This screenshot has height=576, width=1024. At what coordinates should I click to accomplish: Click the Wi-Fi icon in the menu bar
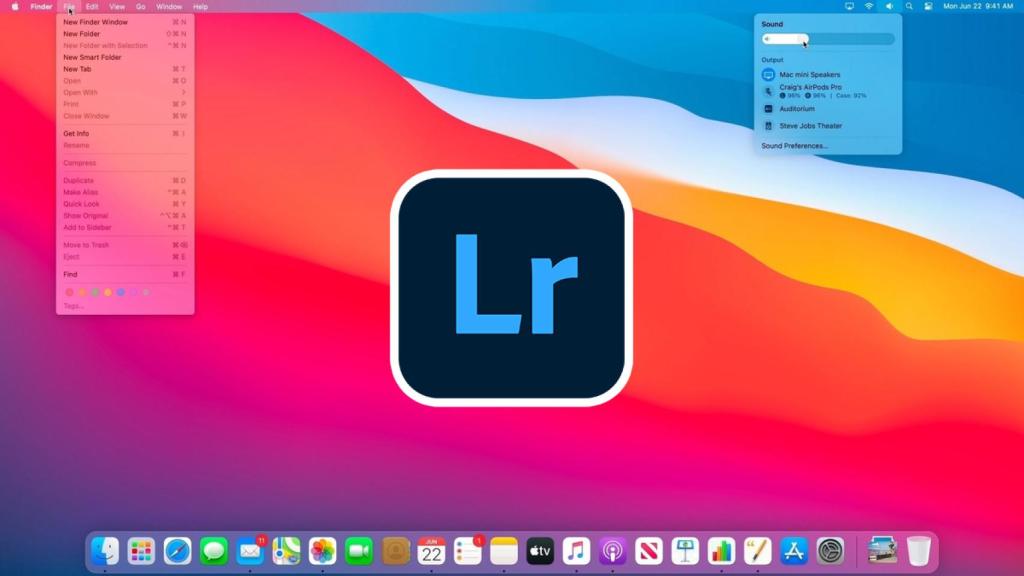tap(869, 6)
